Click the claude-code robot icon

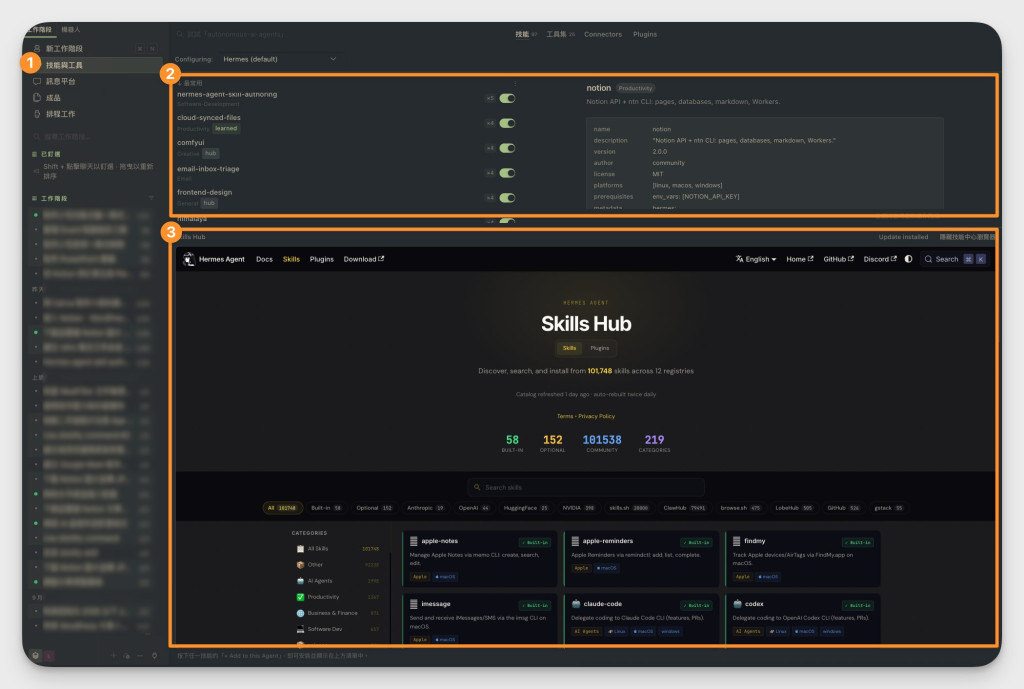click(x=576, y=603)
